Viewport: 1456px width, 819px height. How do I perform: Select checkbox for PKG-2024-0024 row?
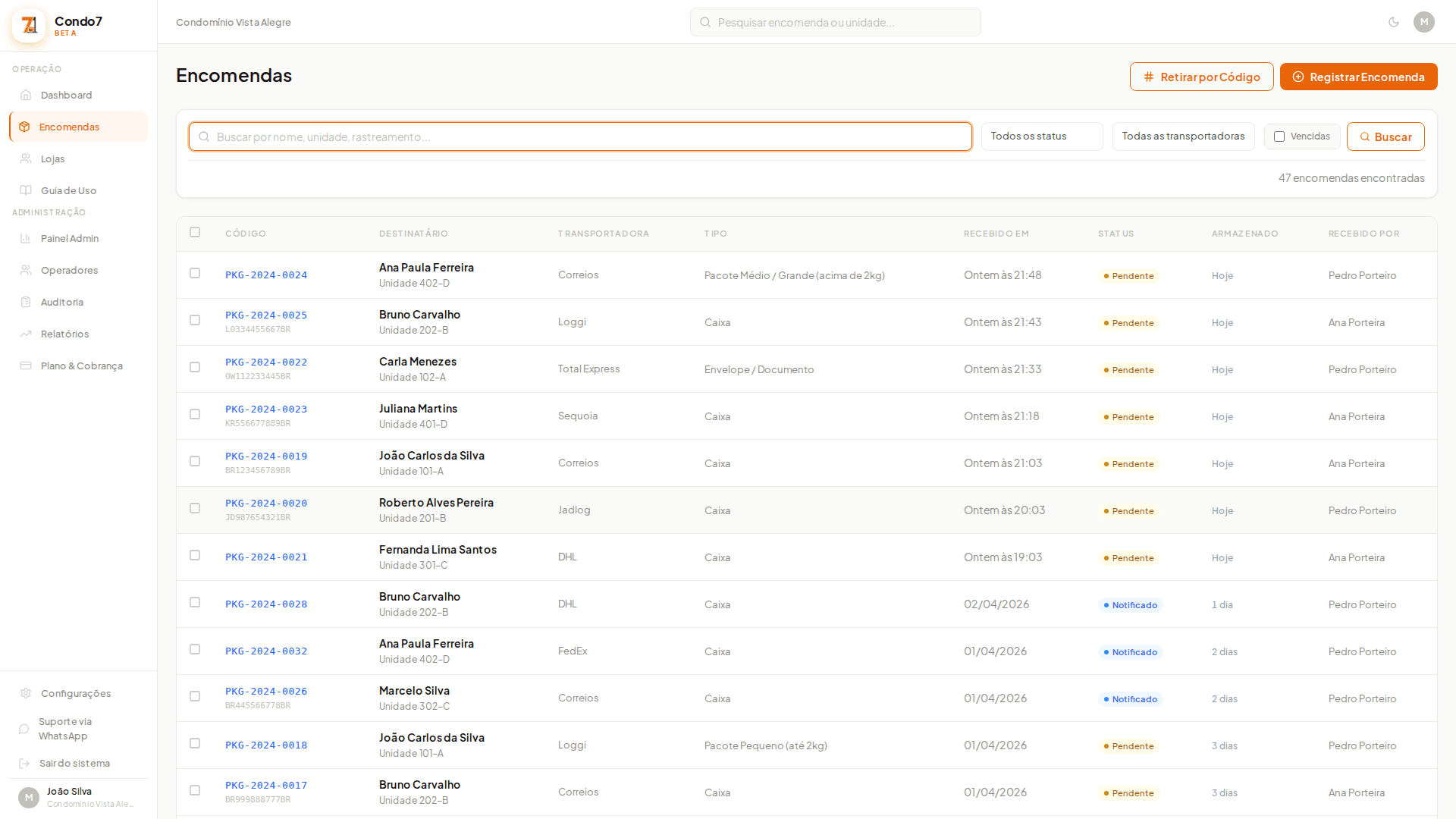[x=195, y=274]
